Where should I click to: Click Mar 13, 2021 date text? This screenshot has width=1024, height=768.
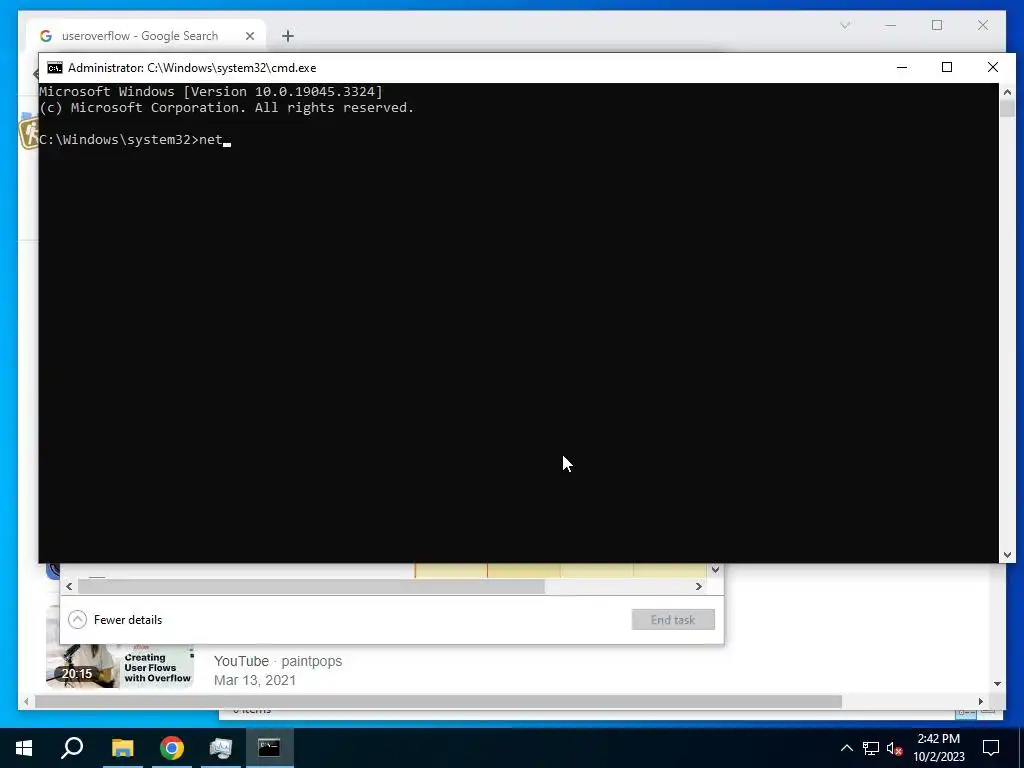point(255,680)
